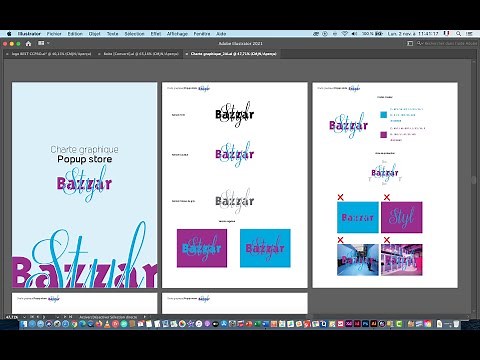Expand the status bar display options arrow
480x360 pixels.
click(x=145, y=317)
